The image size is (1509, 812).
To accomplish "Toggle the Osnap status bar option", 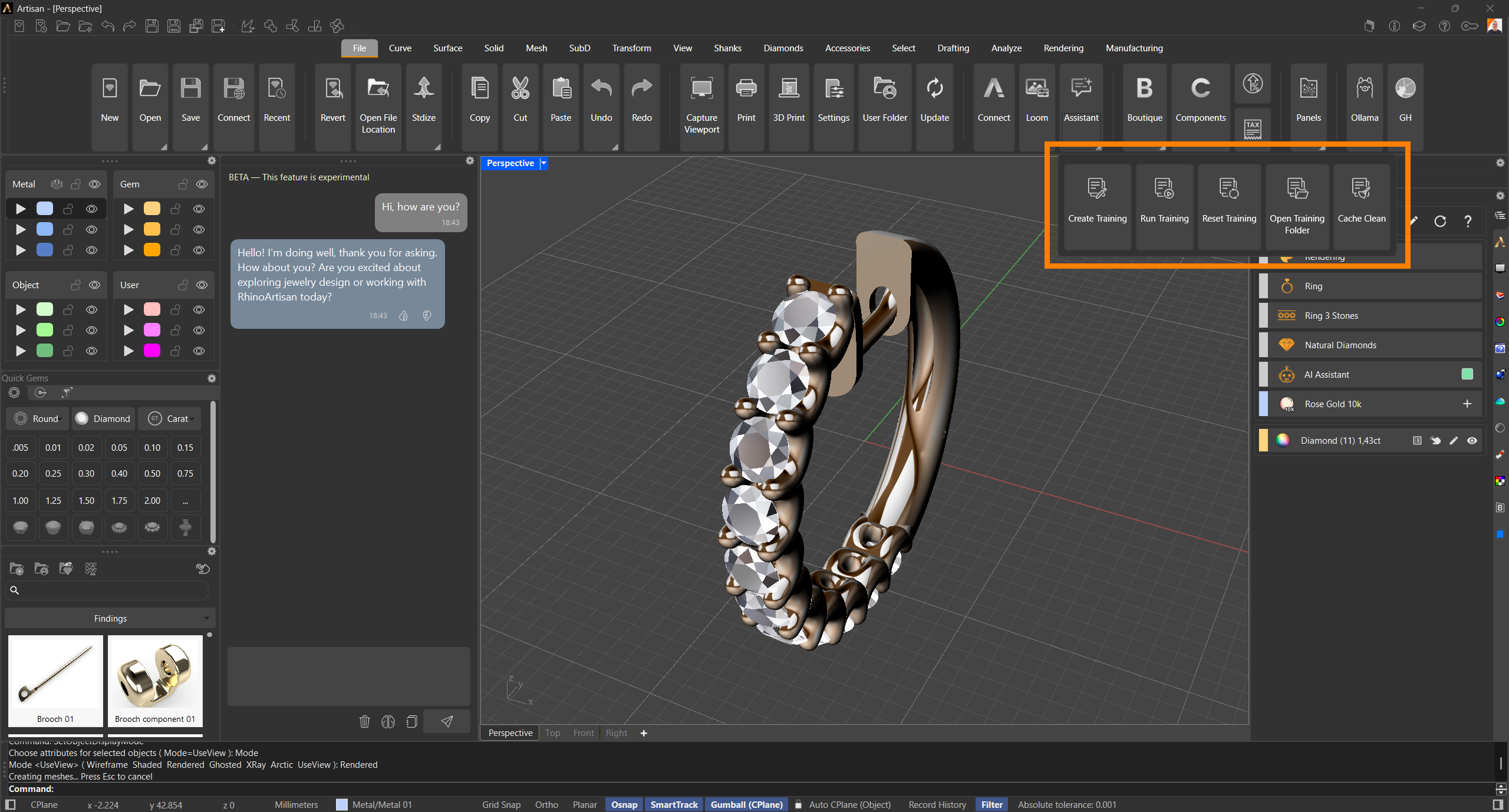I will (624, 804).
